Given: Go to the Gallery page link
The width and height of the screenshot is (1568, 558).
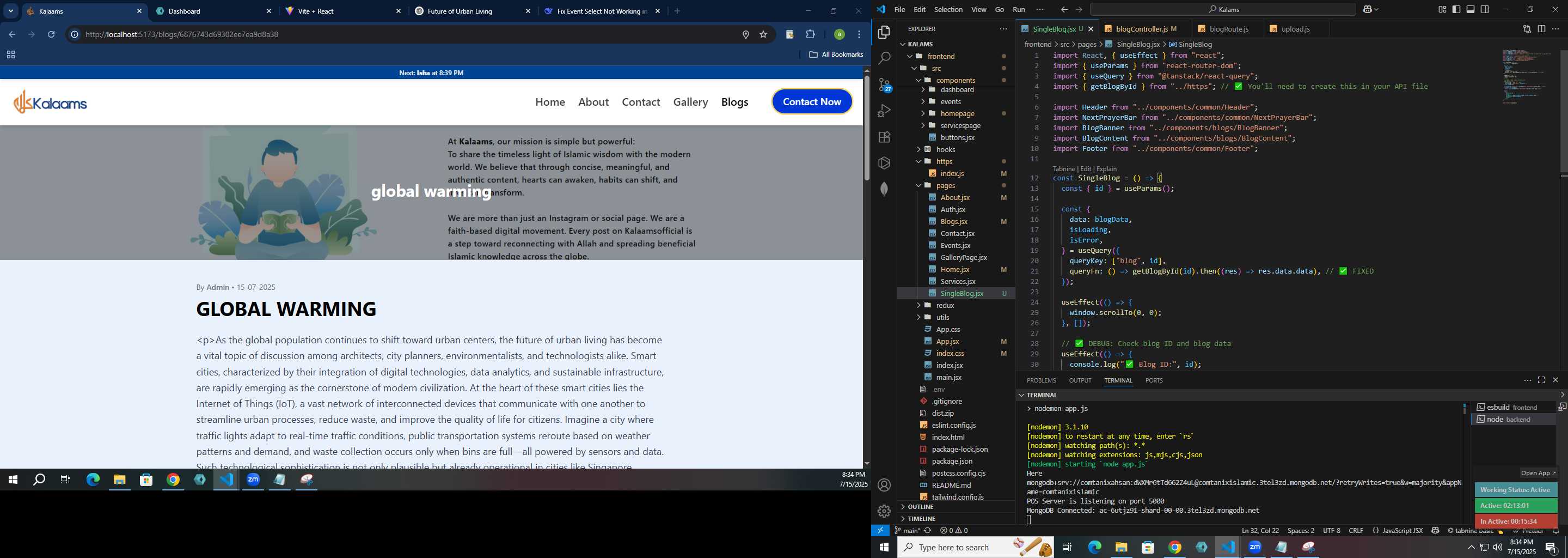Looking at the screenshot, I should click(x=690, y=102).
